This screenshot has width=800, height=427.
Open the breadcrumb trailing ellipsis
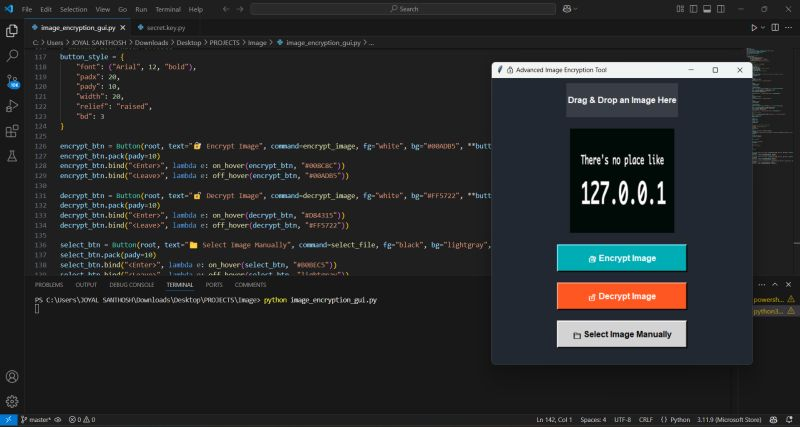[x=371, y=43]
